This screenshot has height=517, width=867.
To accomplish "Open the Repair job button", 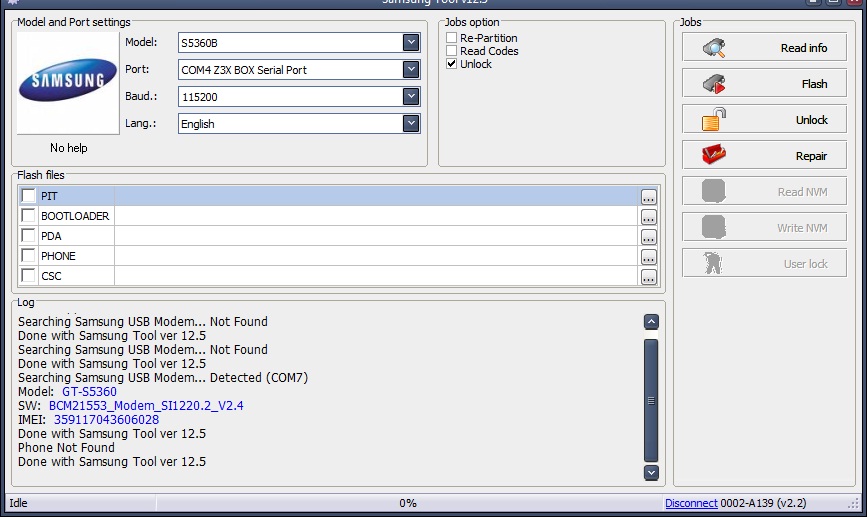I will coord(764,155).
